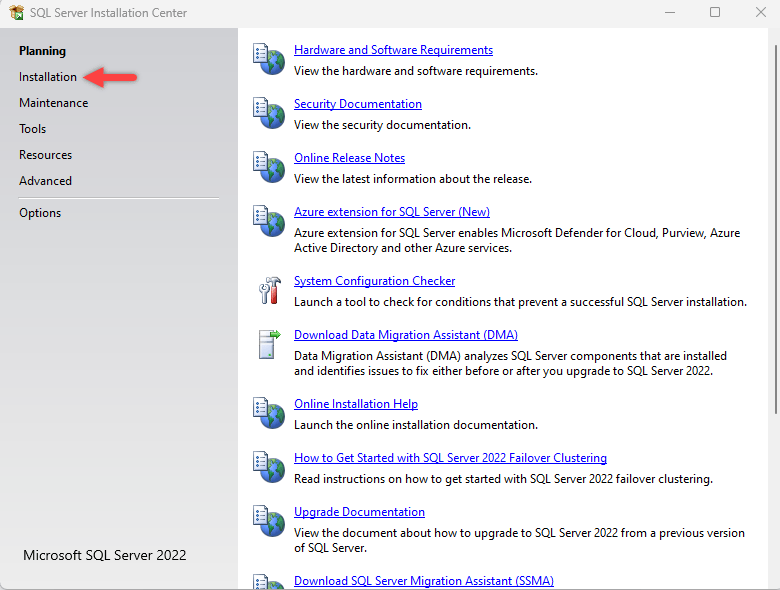Click text 'View the security documentation.'
The height and width of the screenshot is (590, 780).
click(x=382, y=125)
